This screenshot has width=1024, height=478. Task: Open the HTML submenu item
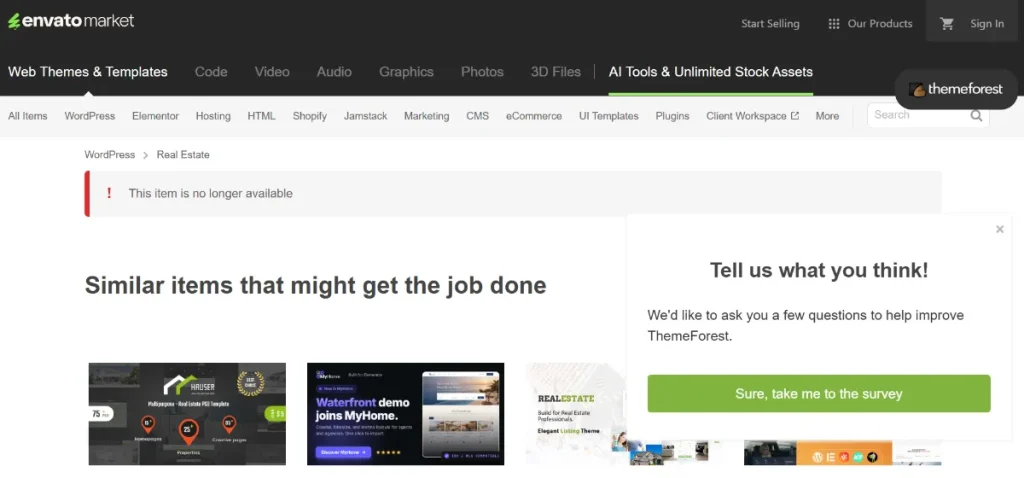tap(261, 116)
